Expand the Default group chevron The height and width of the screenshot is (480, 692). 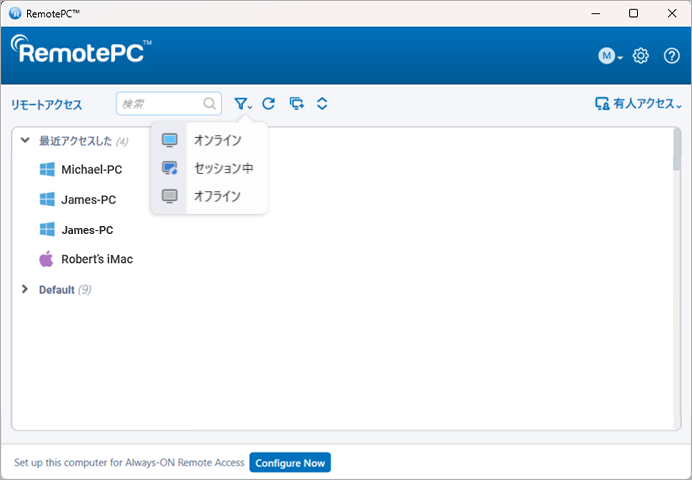[x=25, y=289]
